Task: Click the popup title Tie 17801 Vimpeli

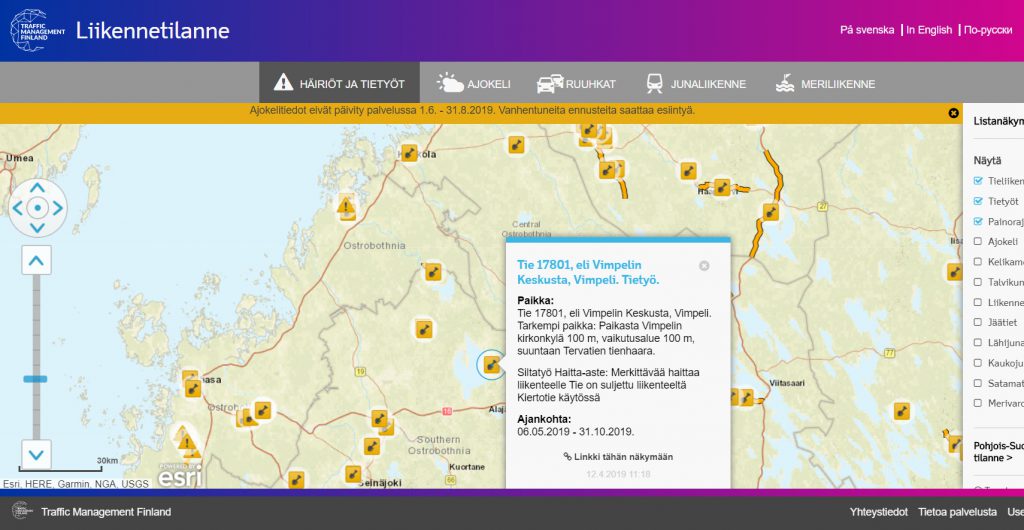Action: click(x=588, y=273)
